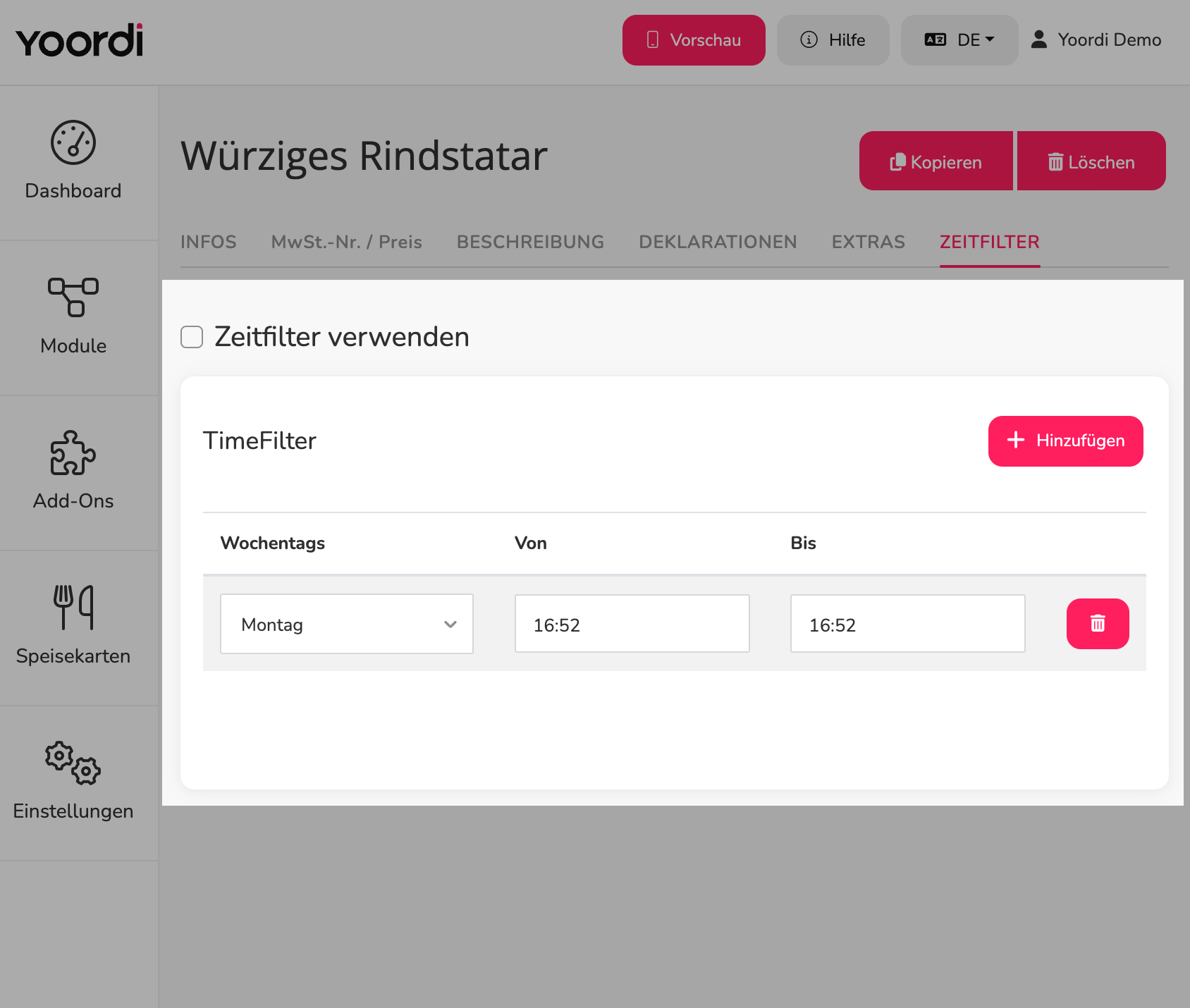Click the Yoordi Demo user icon

[1039, 39]
